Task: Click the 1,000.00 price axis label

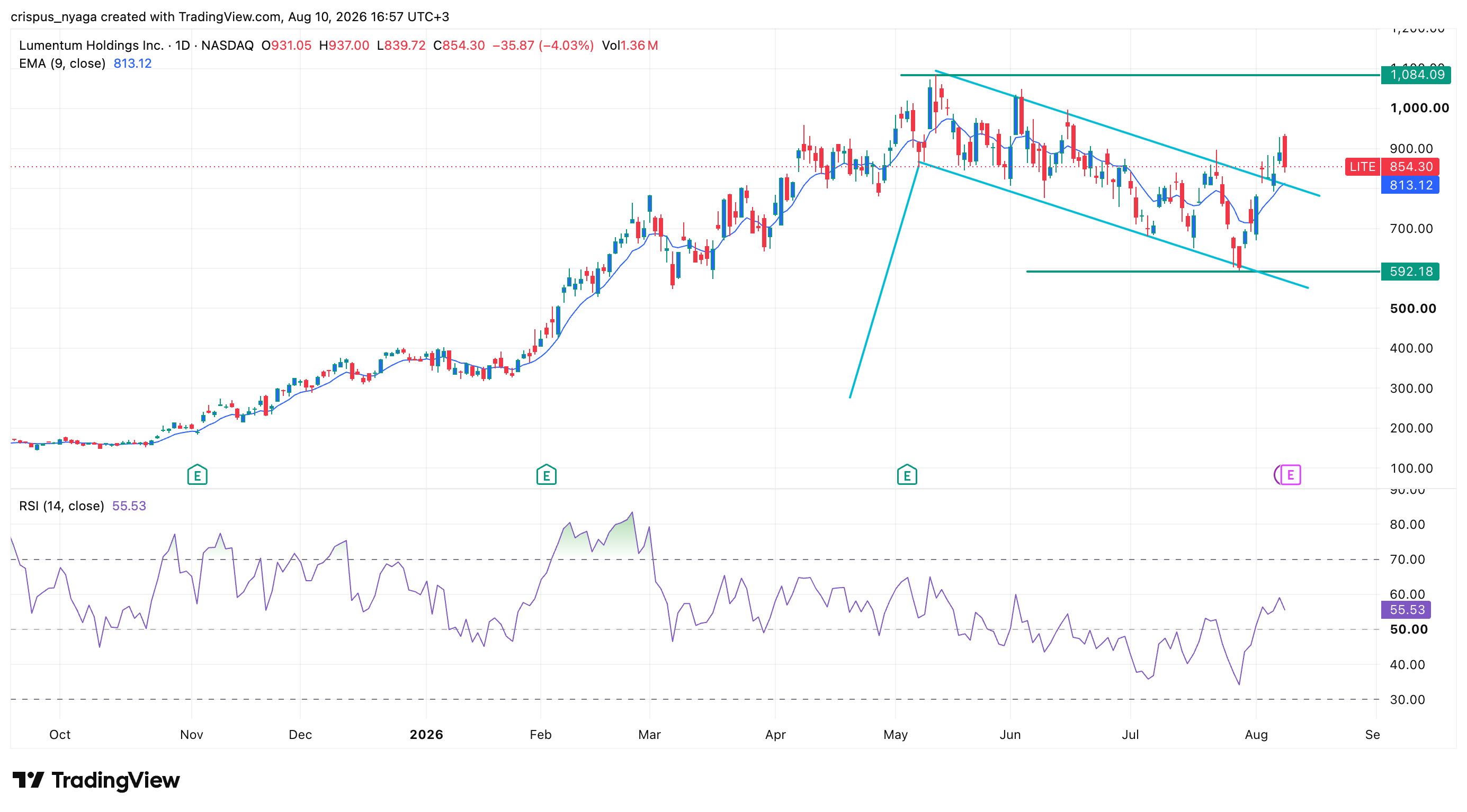Action: [x=1419, y=108]
